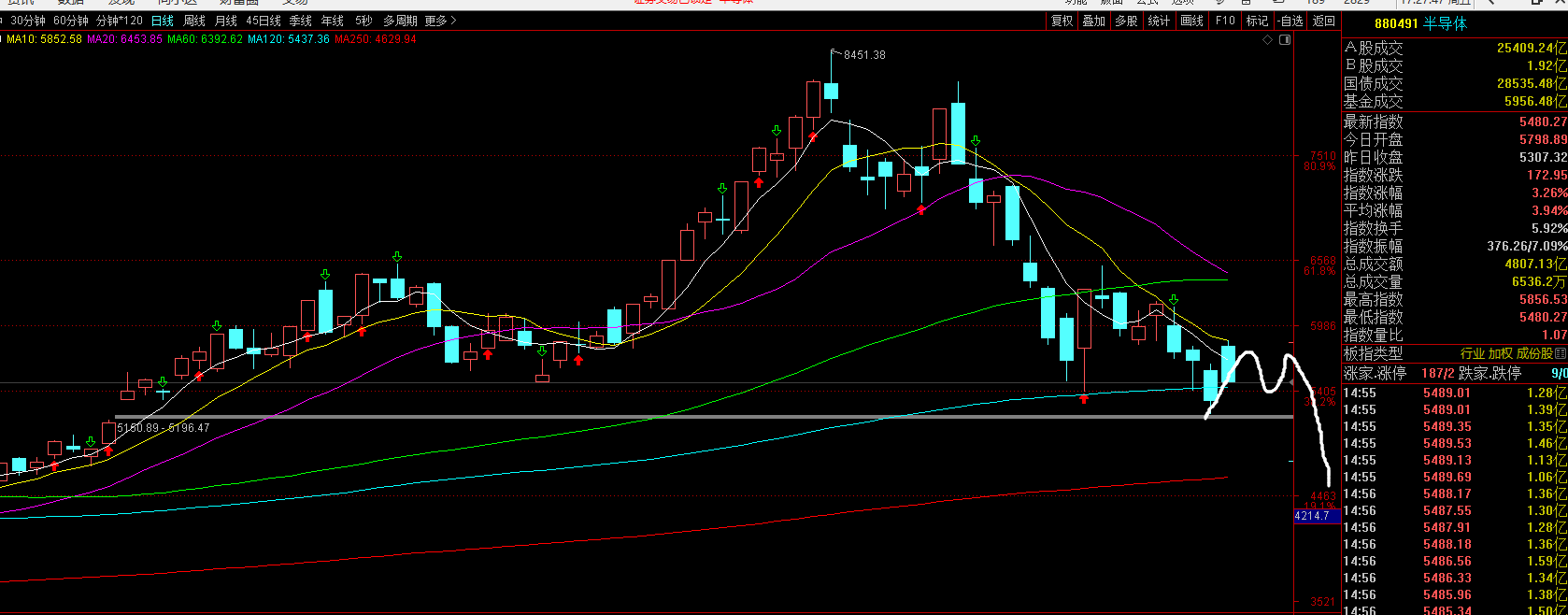Click the 国债成交 row
This screenshot has height=615, width=1568.
[1455, 83]
